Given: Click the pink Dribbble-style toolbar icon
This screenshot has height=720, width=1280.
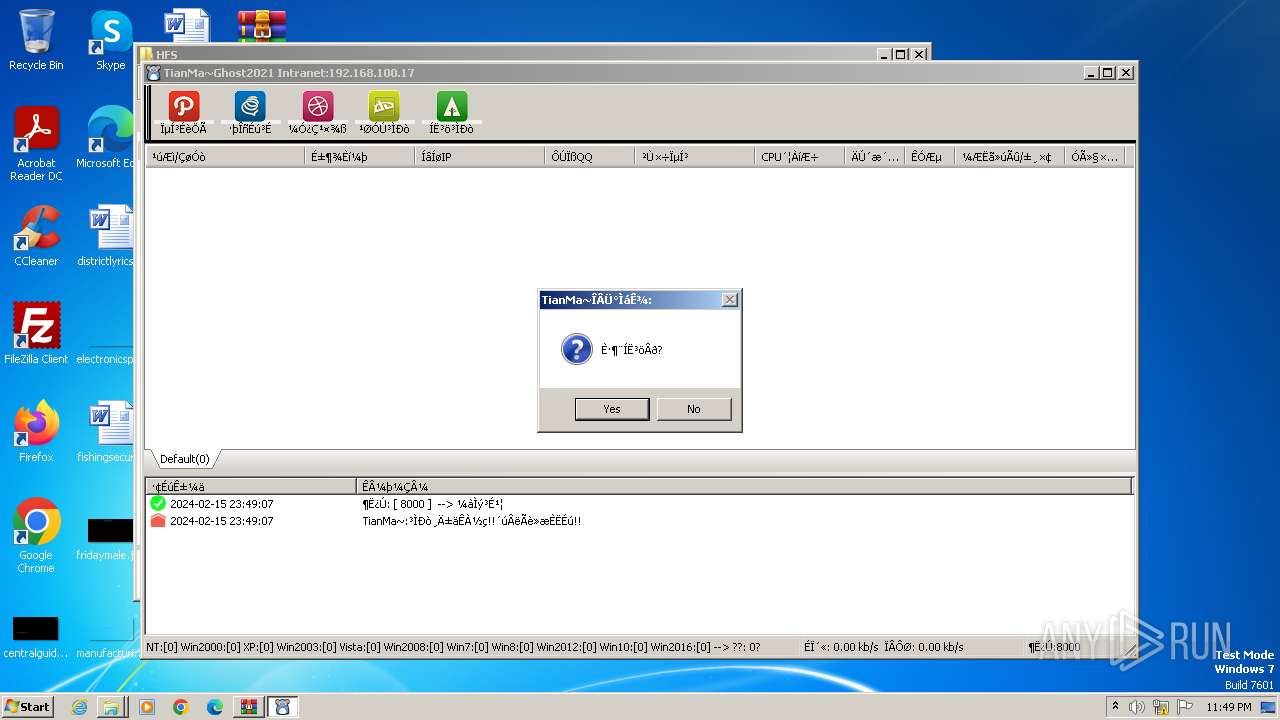Looking at the screenshot, I should (317, 106).
